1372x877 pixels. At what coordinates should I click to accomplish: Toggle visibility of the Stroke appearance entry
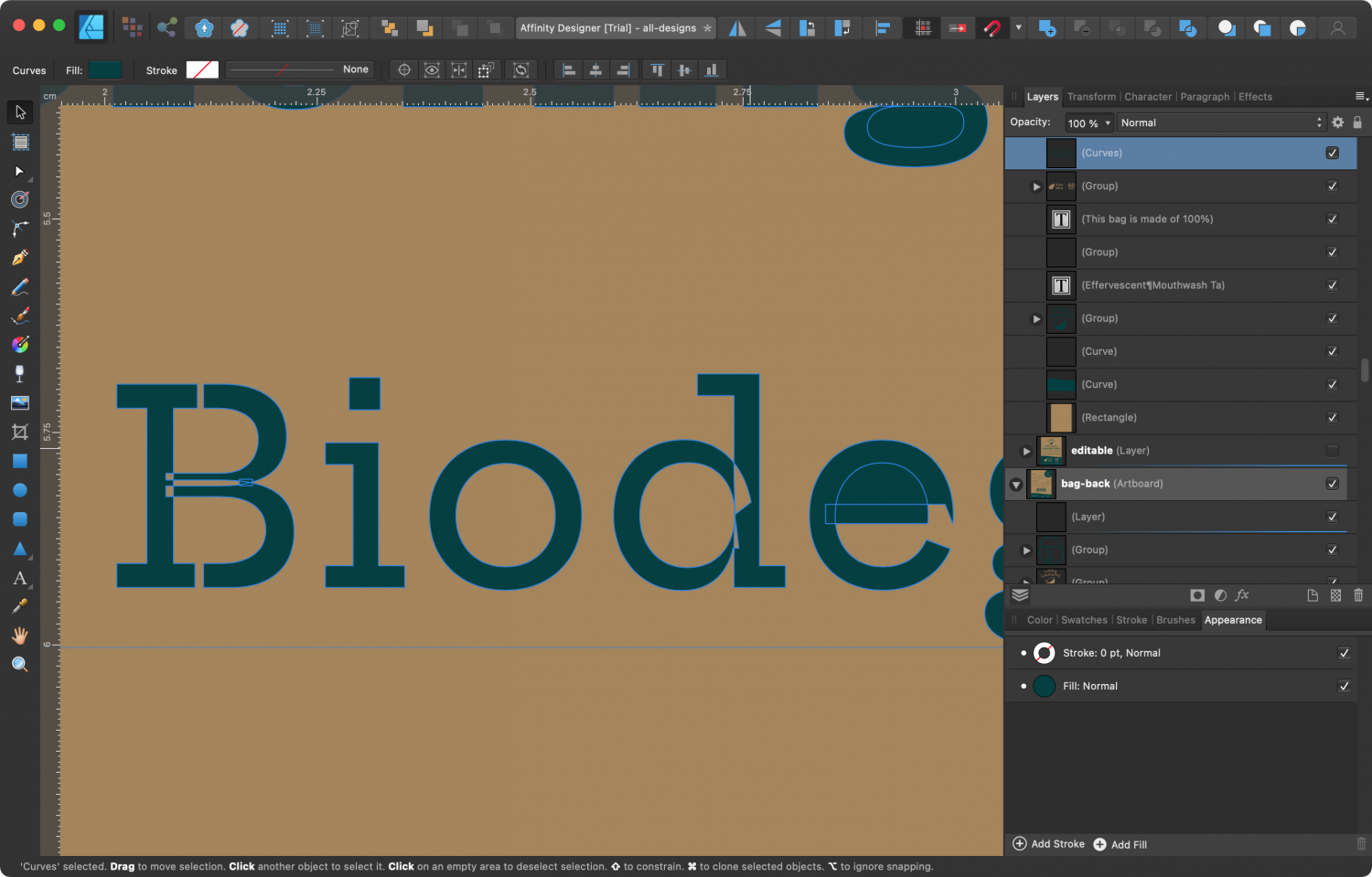1345,652
